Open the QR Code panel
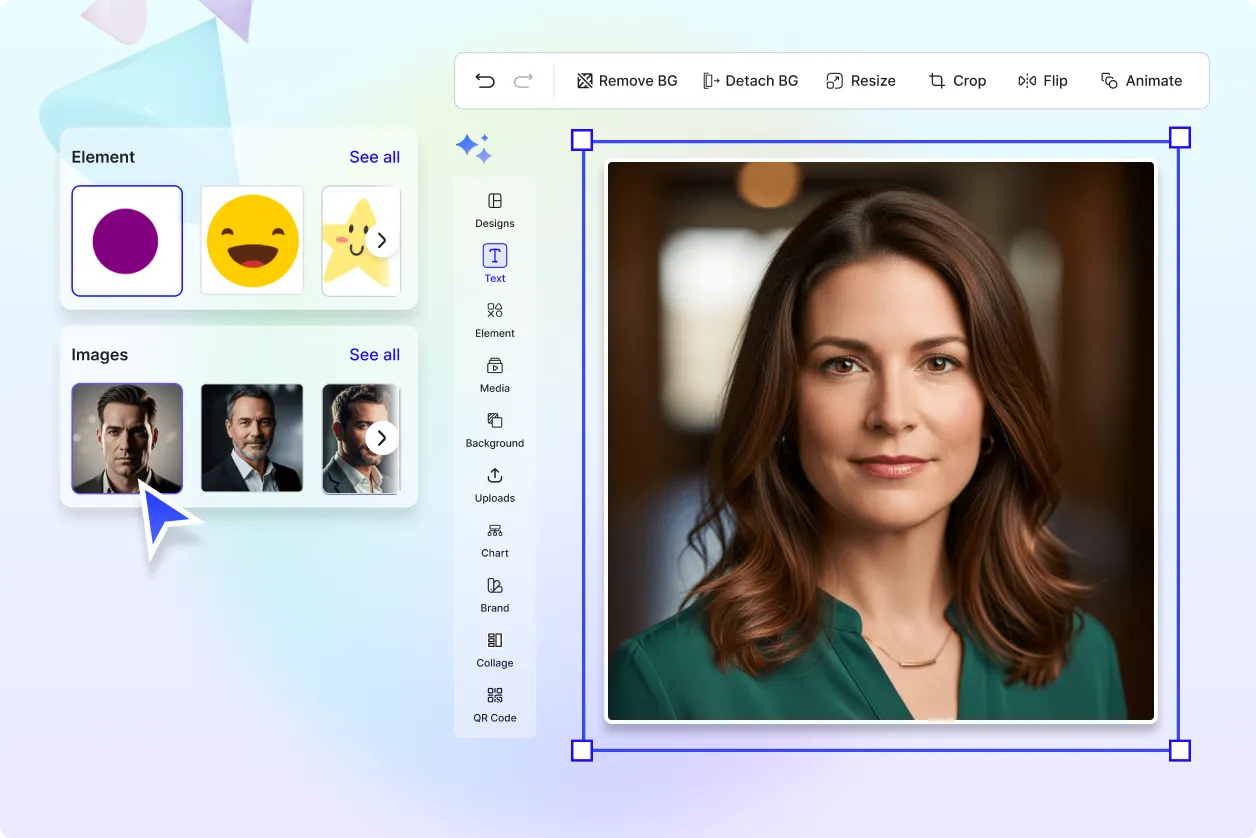The image size is (1256, 838). pos(494,702)
